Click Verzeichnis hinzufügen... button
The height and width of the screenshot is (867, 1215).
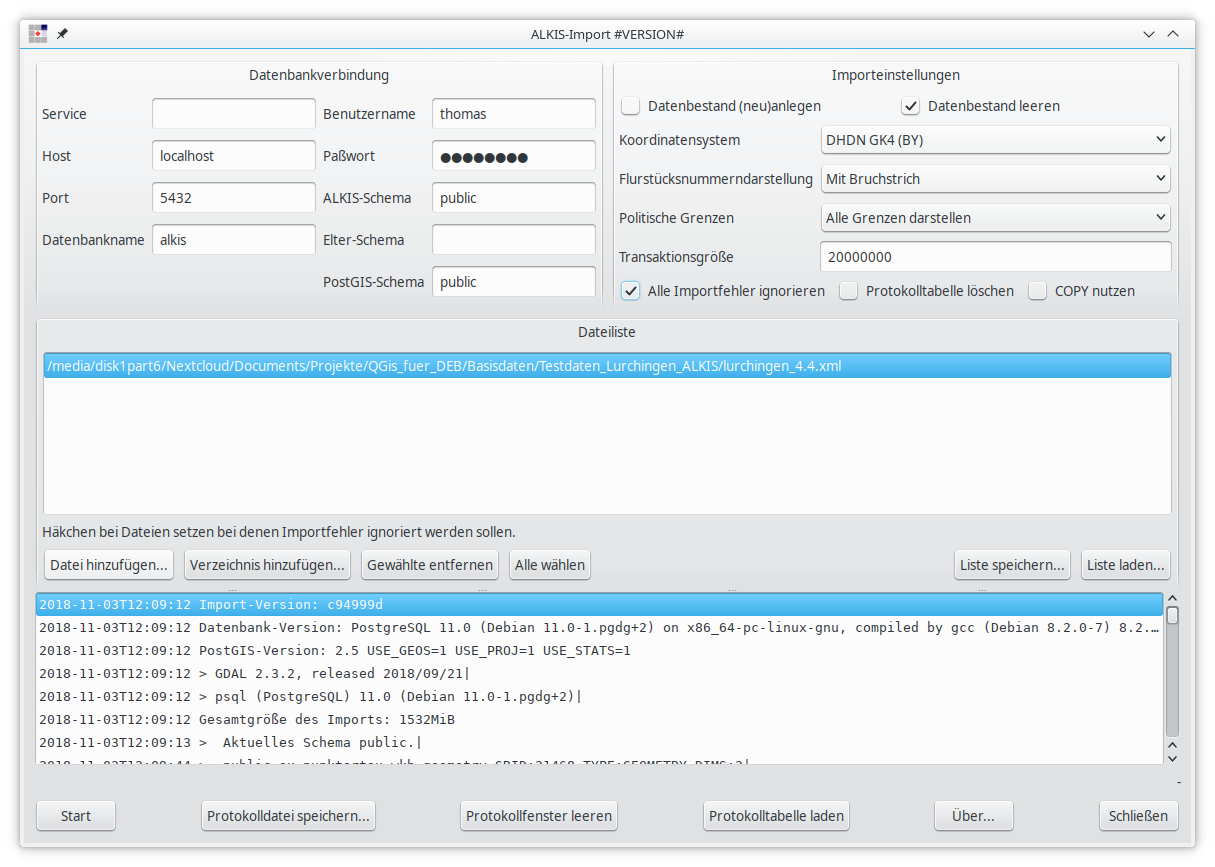coord(267,565)
